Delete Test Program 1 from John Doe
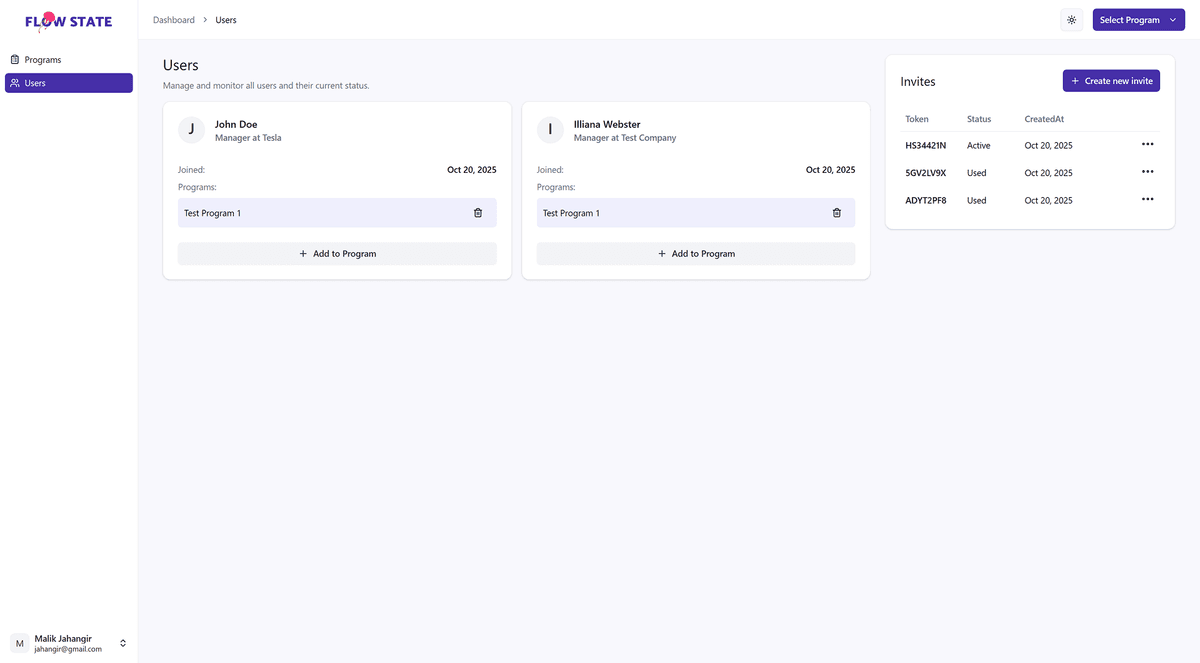The width and height of the screenshot is (1200, 663). pos(477,213)
